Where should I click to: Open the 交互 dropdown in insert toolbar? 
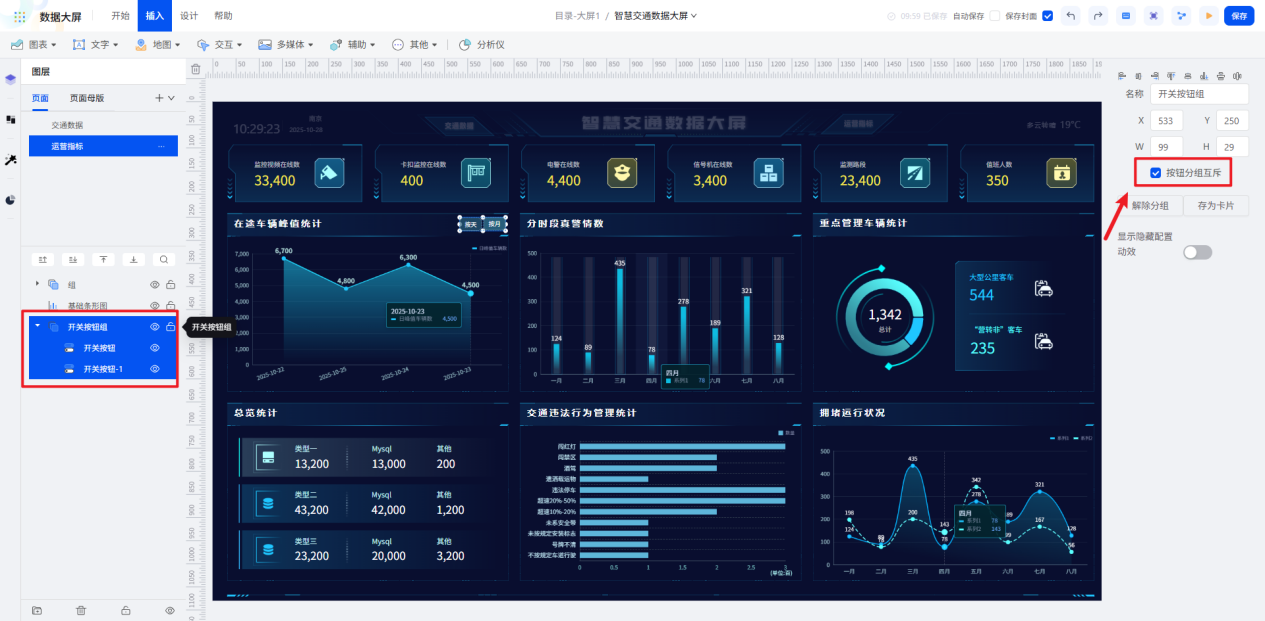click(221, 45)
